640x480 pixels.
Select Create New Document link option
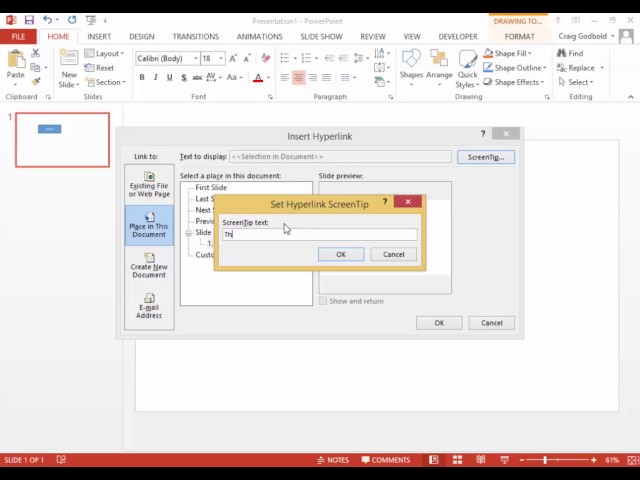[x=149, y=266]
